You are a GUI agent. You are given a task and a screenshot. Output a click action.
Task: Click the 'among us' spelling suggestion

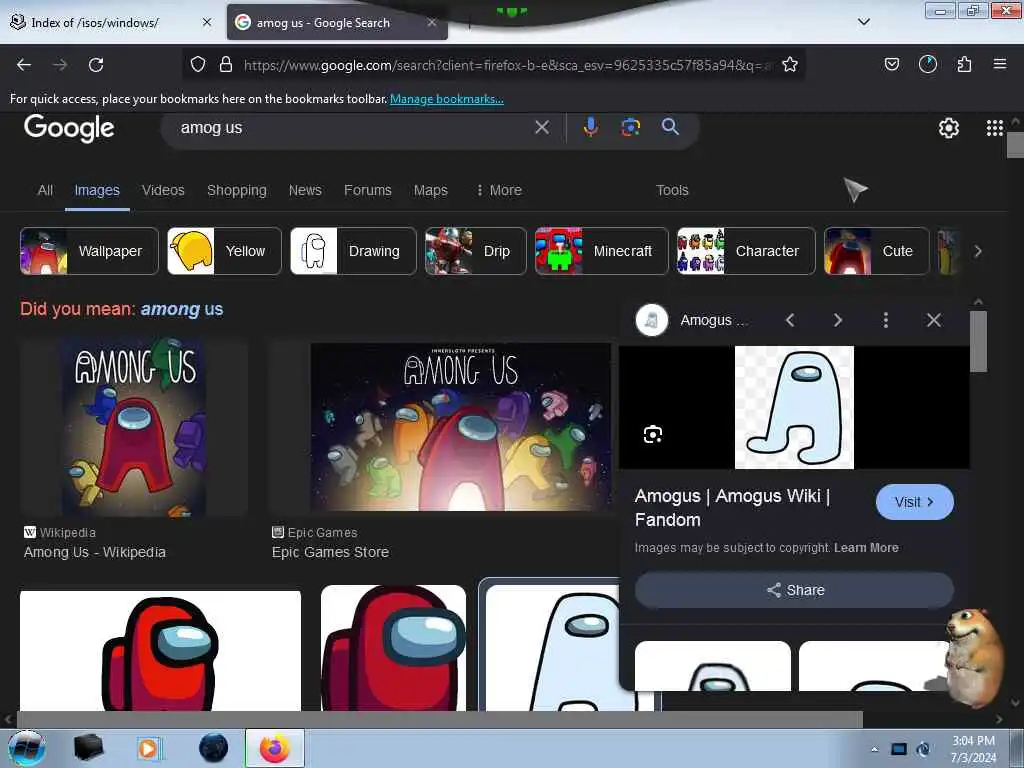point(182,309)
